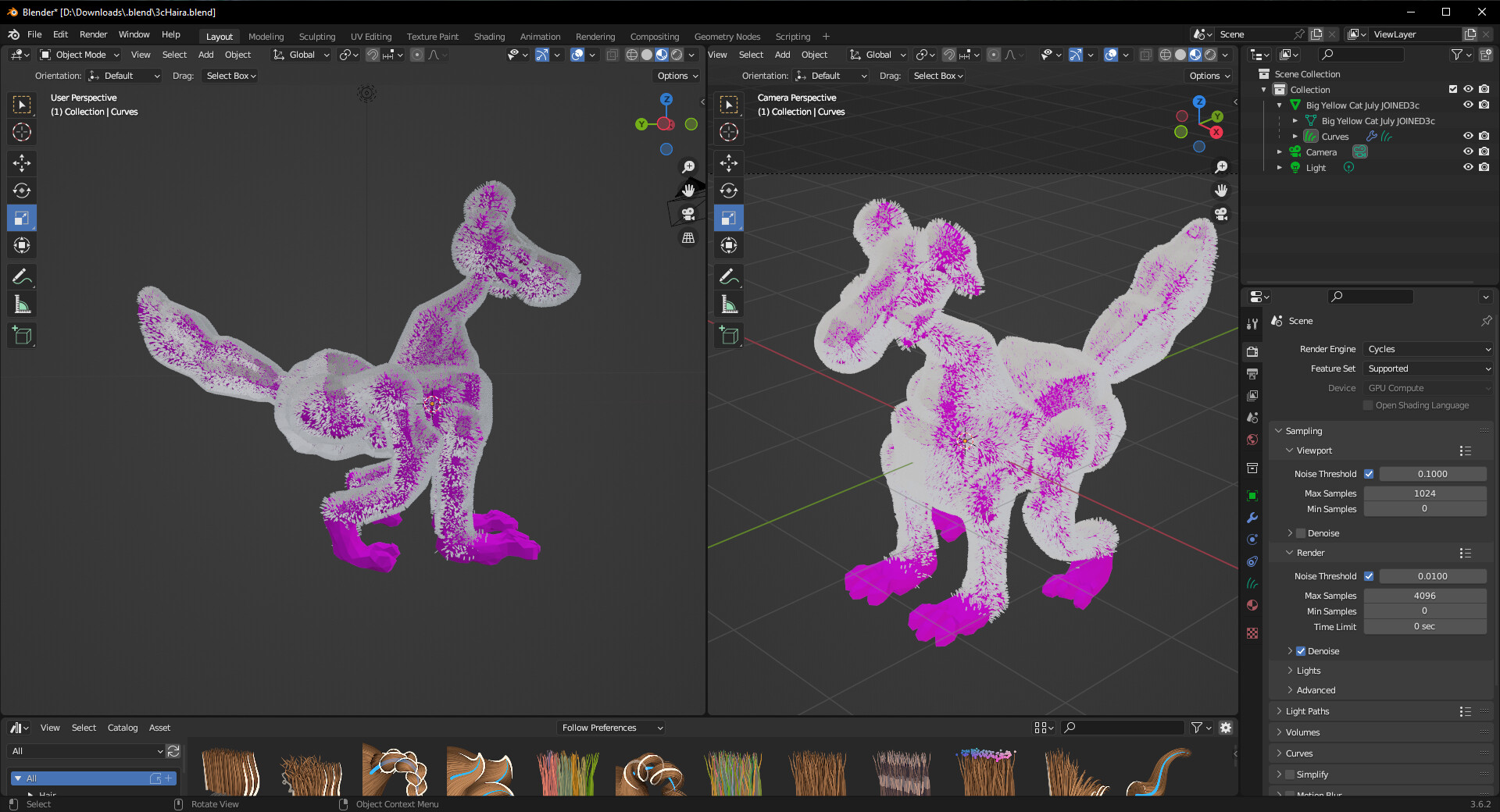Switch to Sculpting workspace tab
This screenshot has height=812, width=1500.
pyautogui.click(x=317, y=37)
